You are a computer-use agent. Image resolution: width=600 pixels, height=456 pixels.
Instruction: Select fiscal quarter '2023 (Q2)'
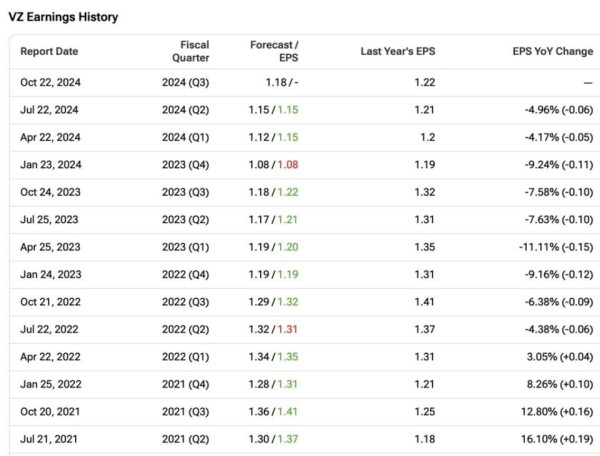point(186,220)
